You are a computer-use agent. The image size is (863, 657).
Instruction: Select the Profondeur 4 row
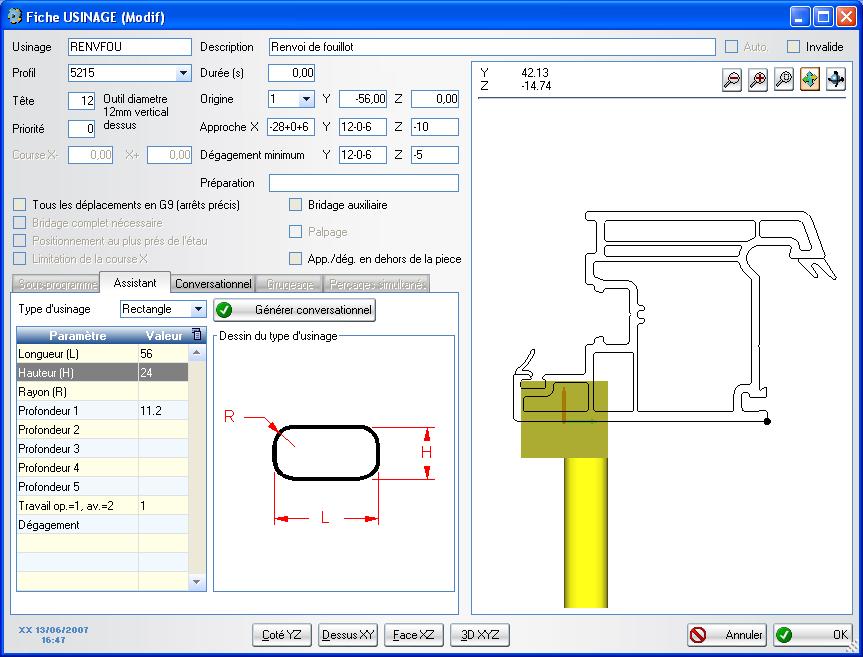point(102,468)
